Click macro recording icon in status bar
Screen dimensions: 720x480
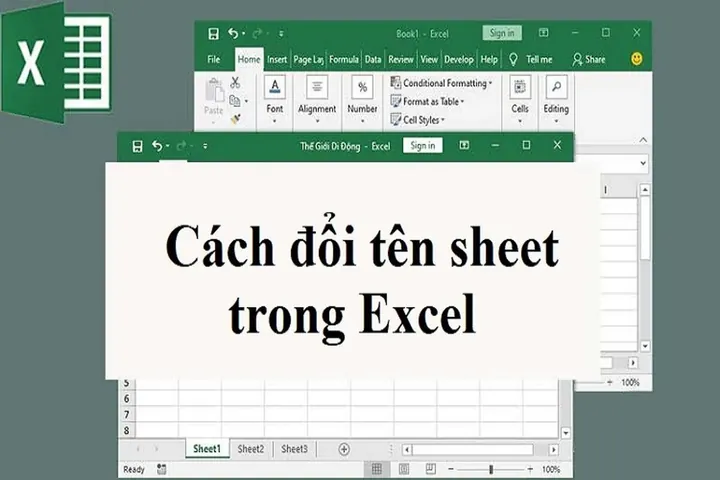[162, 469]
